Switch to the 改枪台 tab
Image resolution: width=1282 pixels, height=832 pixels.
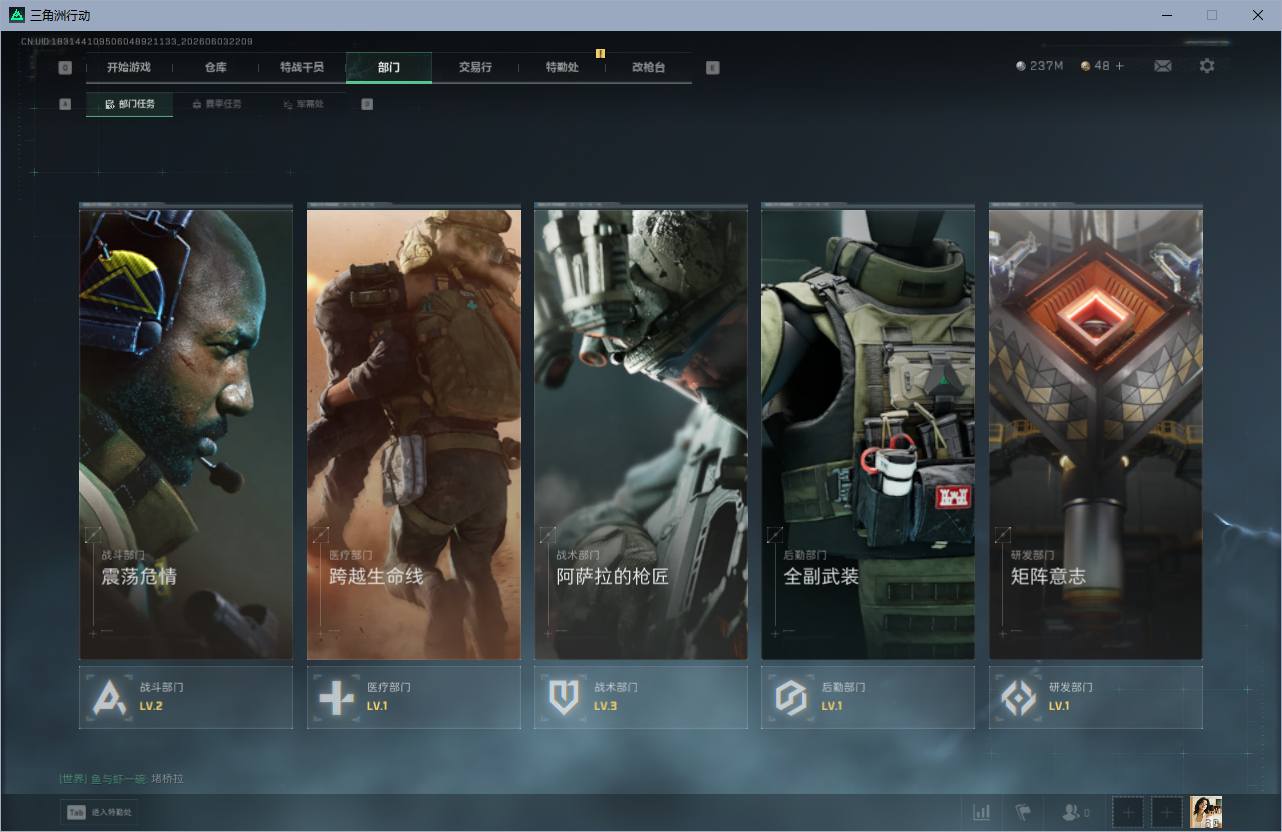[648, 67]
